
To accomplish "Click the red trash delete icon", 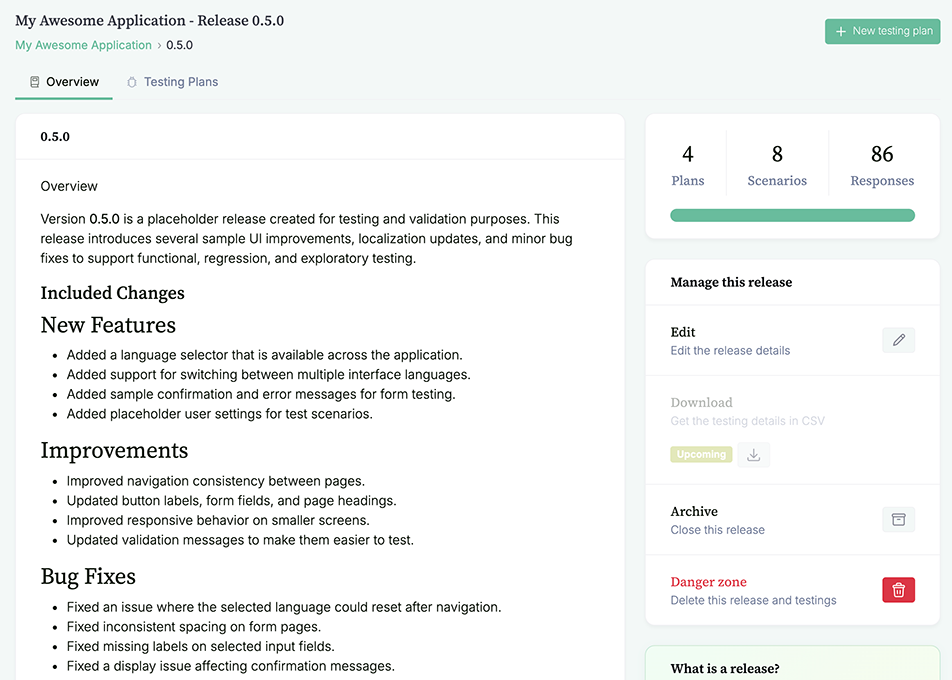I will 899,590.
